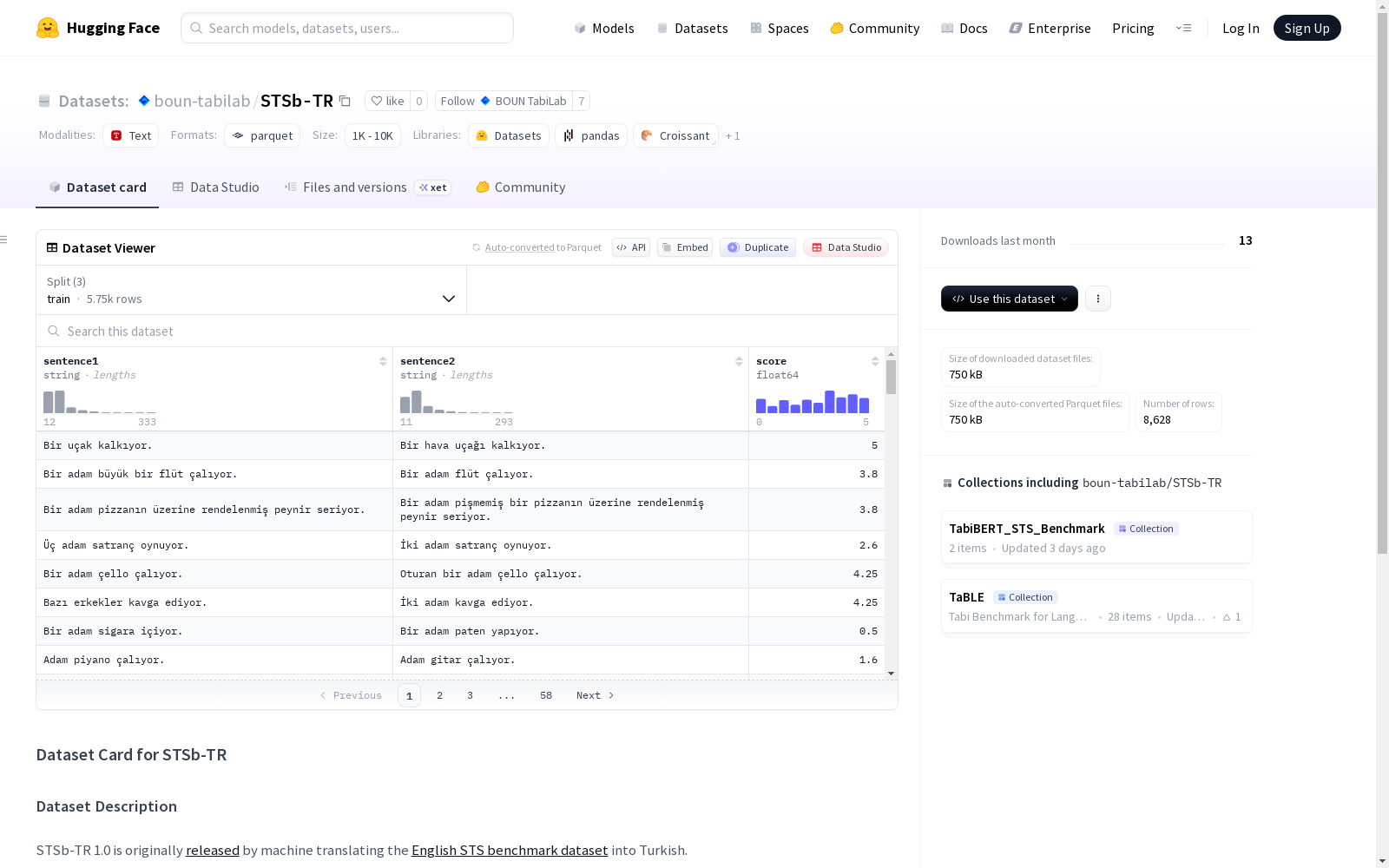Jump to page 58 of the dataset
Viewport: 1389px width, 868px height.
click(x=546, y=695)
